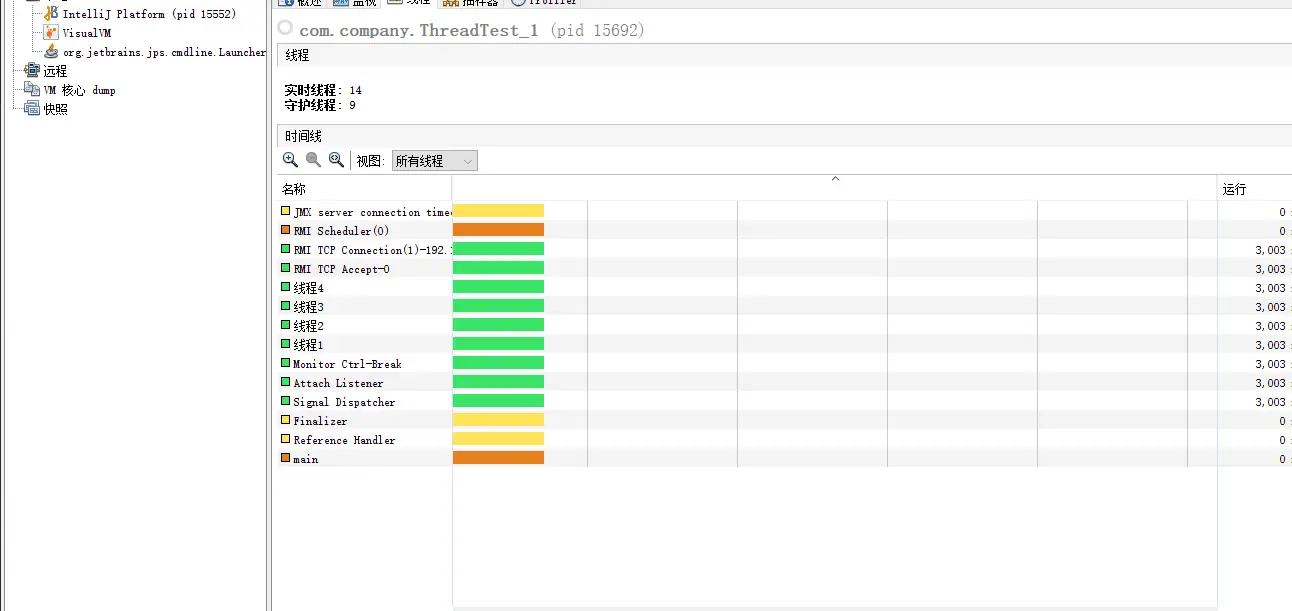Click the running time value for 线程2
The height and width of the screenshot is (611, 1292).
1271,326
